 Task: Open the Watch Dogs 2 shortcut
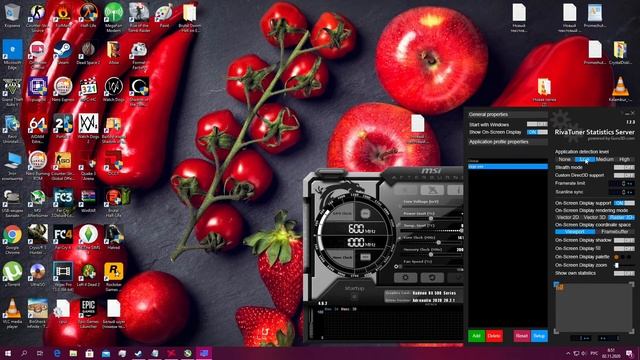(x=88, y=128)
